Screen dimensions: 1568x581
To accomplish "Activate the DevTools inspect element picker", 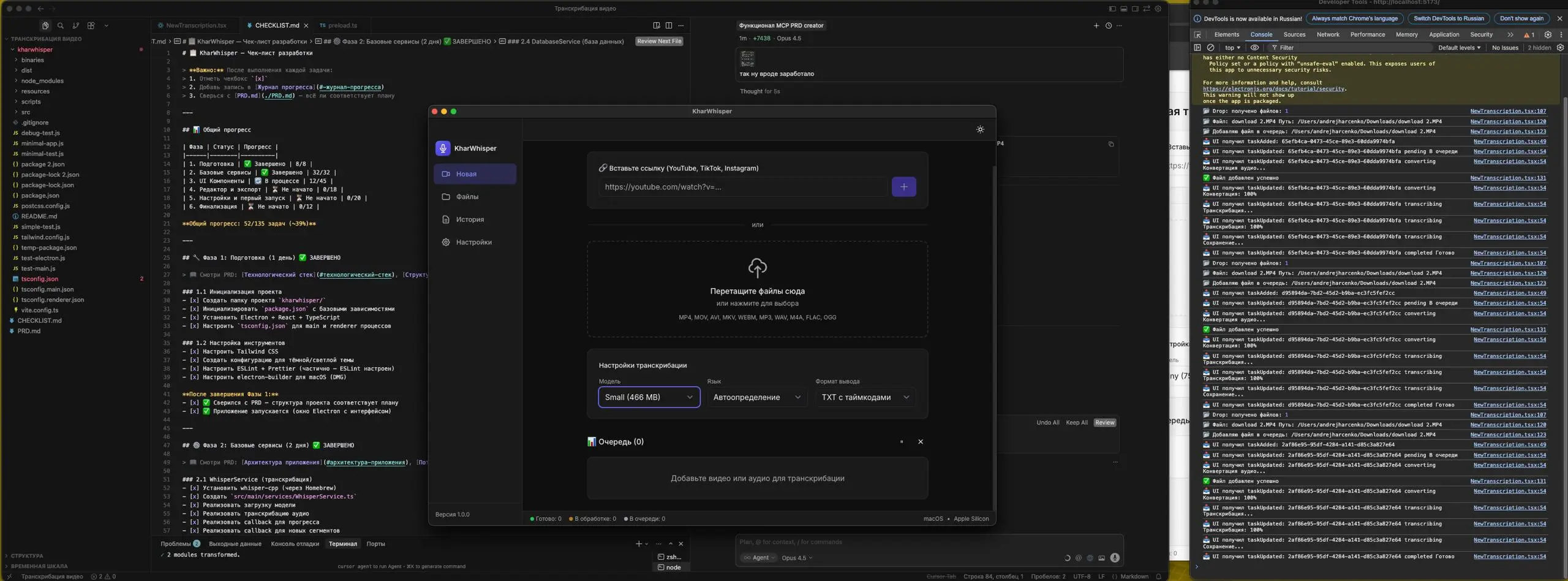I will (1198, 35).
